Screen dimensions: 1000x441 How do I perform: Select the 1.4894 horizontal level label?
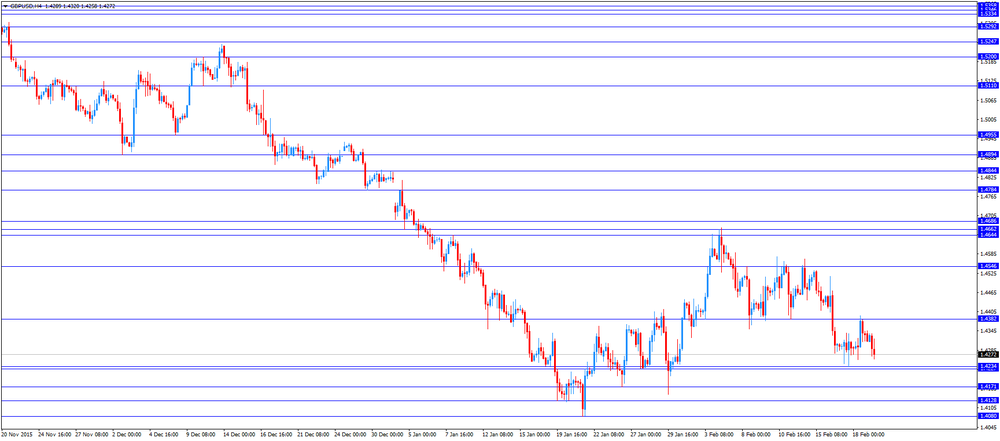(x=988, y=154)
